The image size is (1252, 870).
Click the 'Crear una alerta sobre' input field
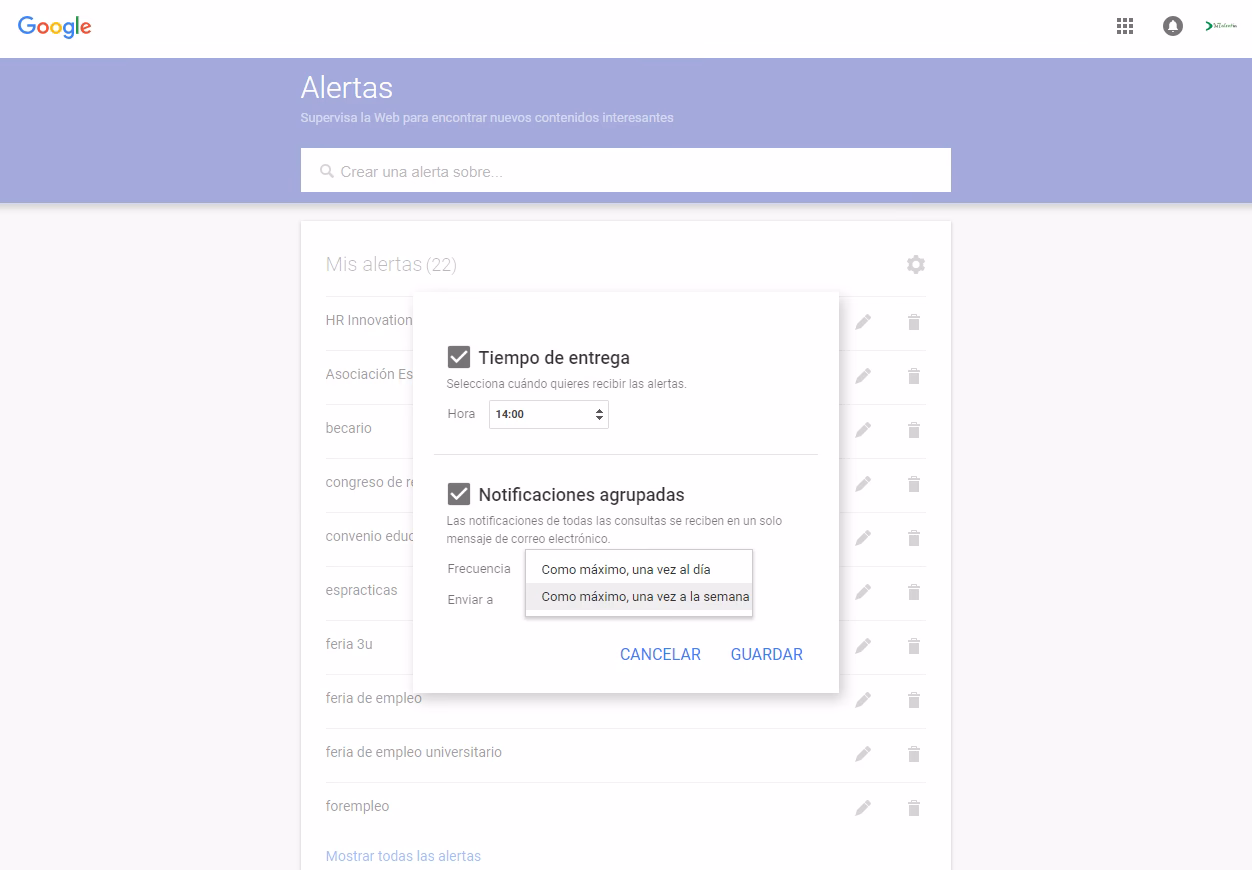[x=625, y=170]
